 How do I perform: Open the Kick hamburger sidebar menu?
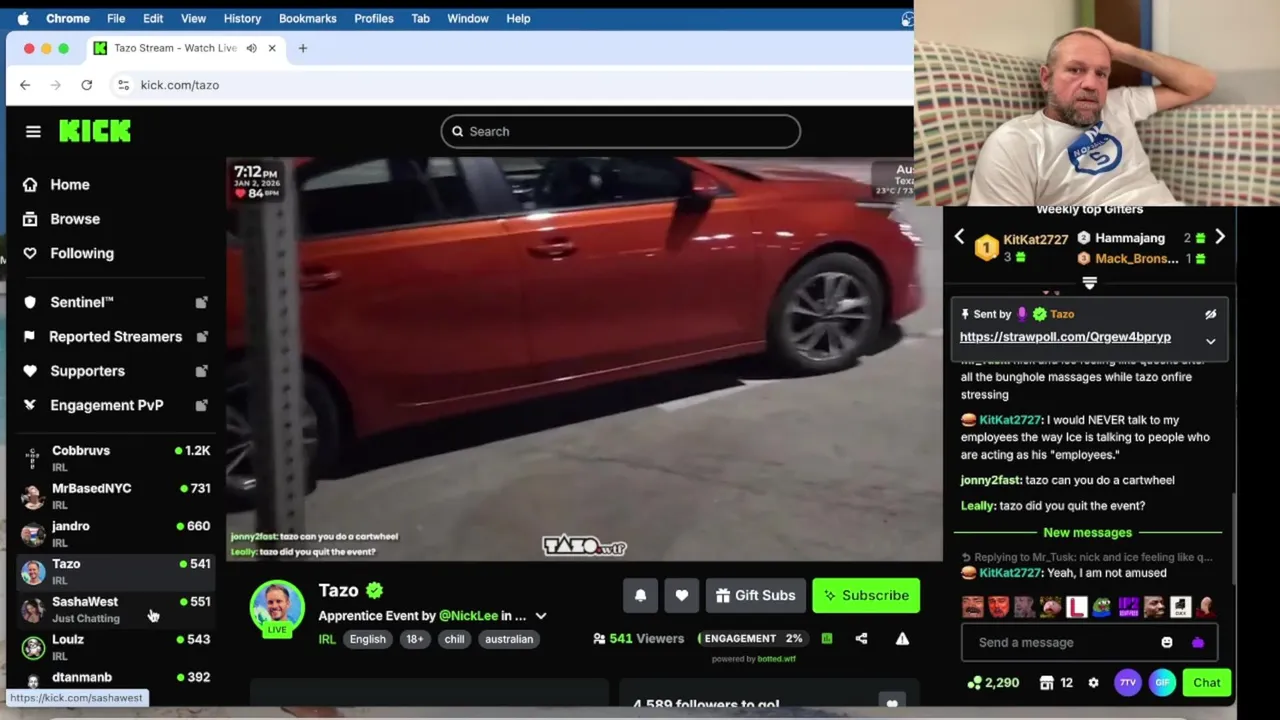point(33,131)
